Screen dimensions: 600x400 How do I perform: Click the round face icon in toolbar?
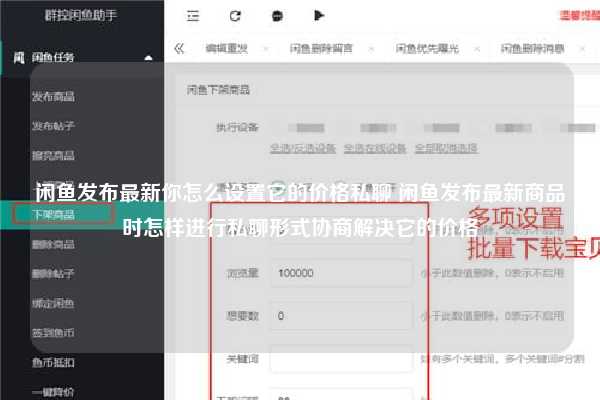pos(277,16)
